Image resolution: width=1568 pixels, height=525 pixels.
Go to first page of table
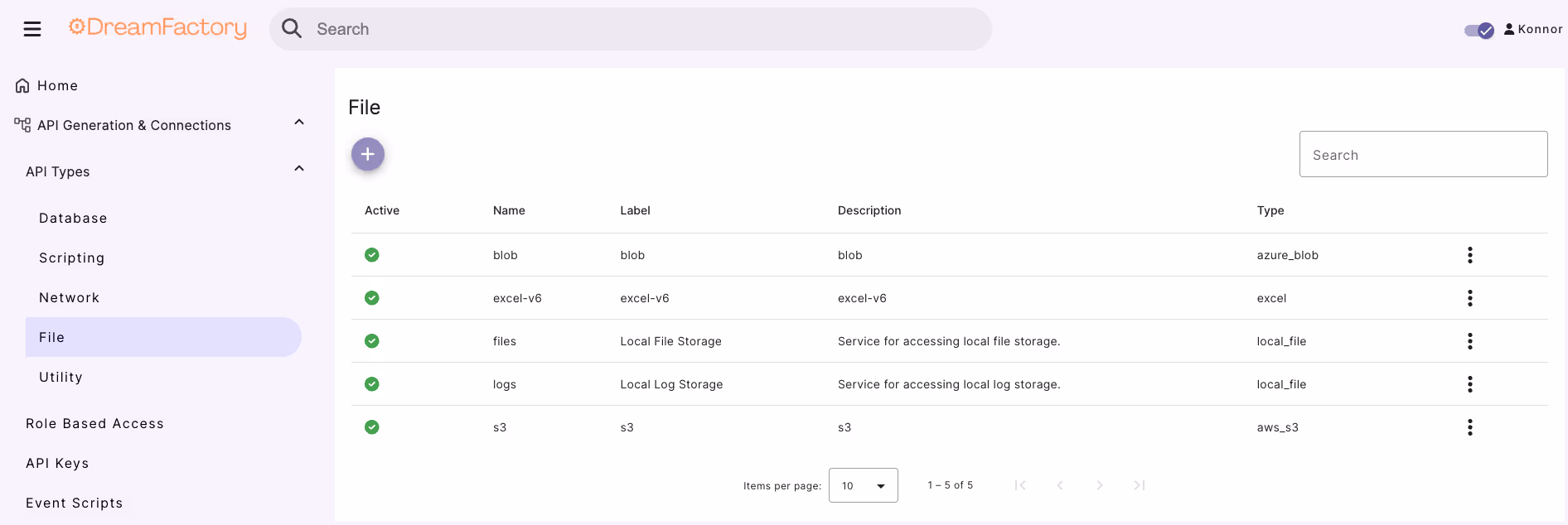pyautogui.click(x=1020, y=485)
